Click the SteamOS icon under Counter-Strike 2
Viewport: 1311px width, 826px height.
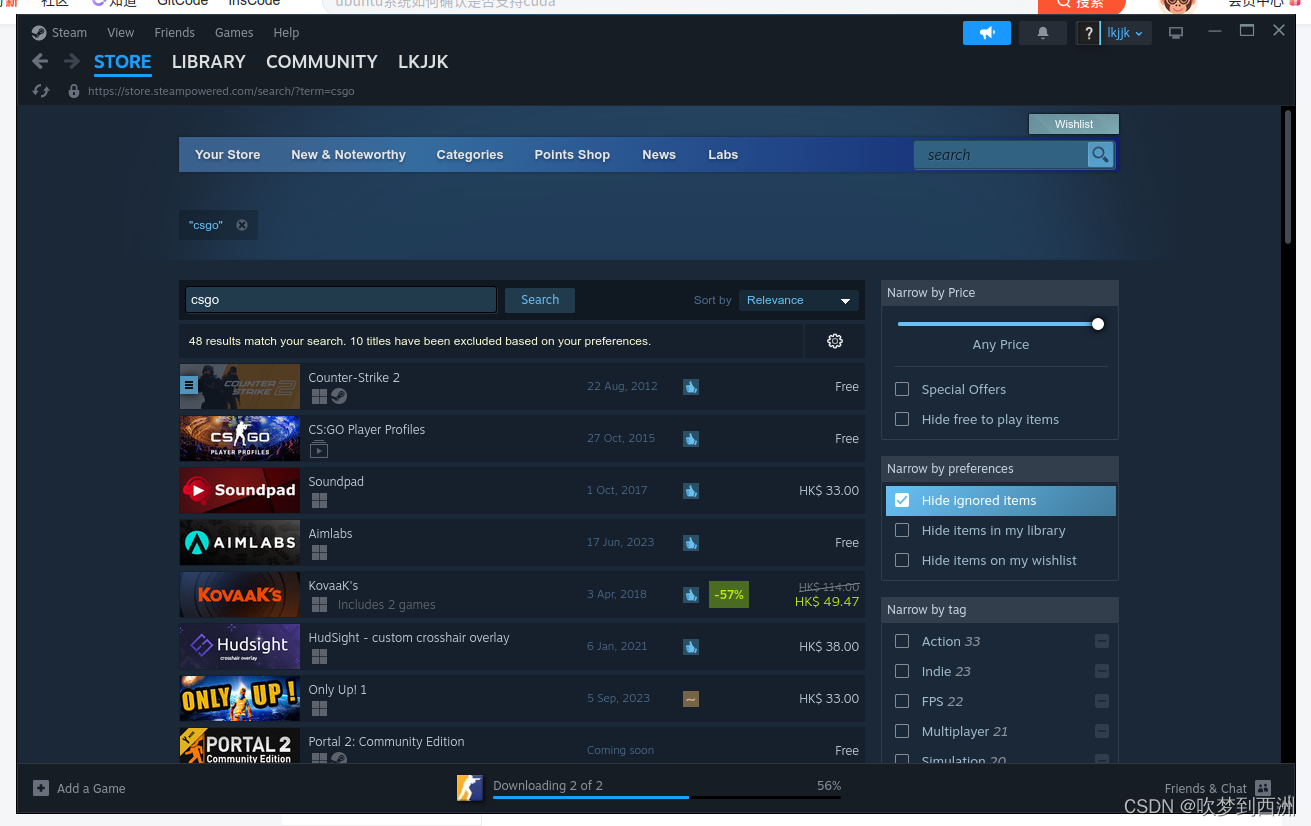click(x=340, y=396)
